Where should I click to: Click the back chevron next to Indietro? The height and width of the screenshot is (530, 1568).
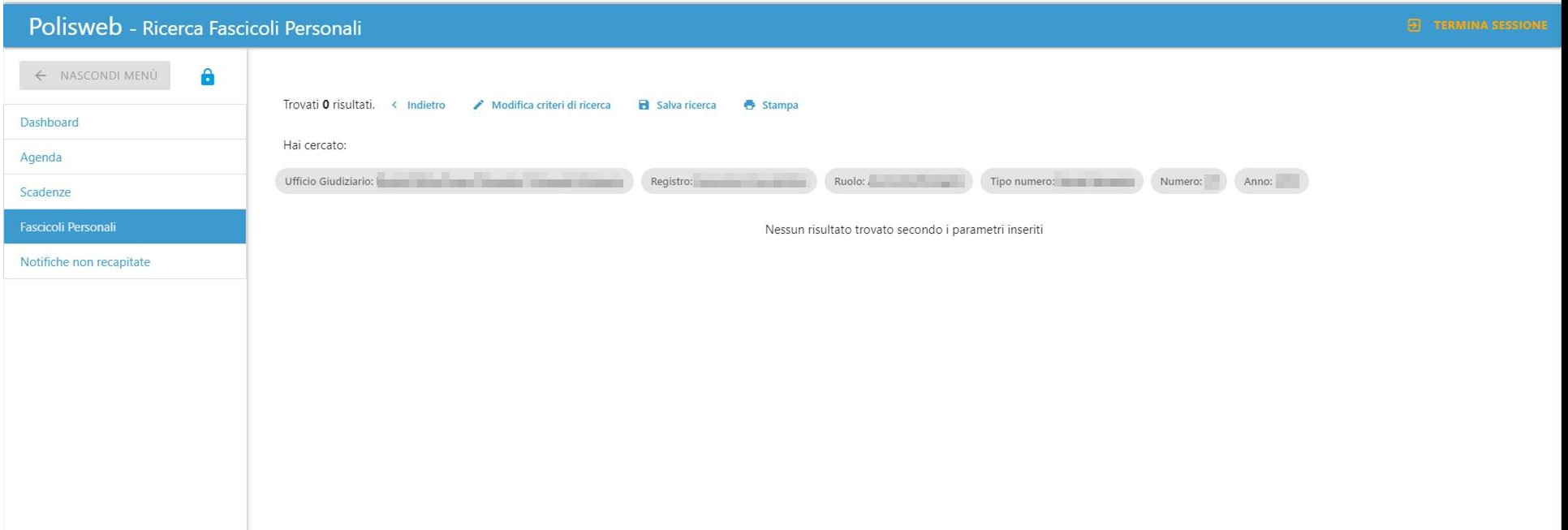click(x=394, y=106)
